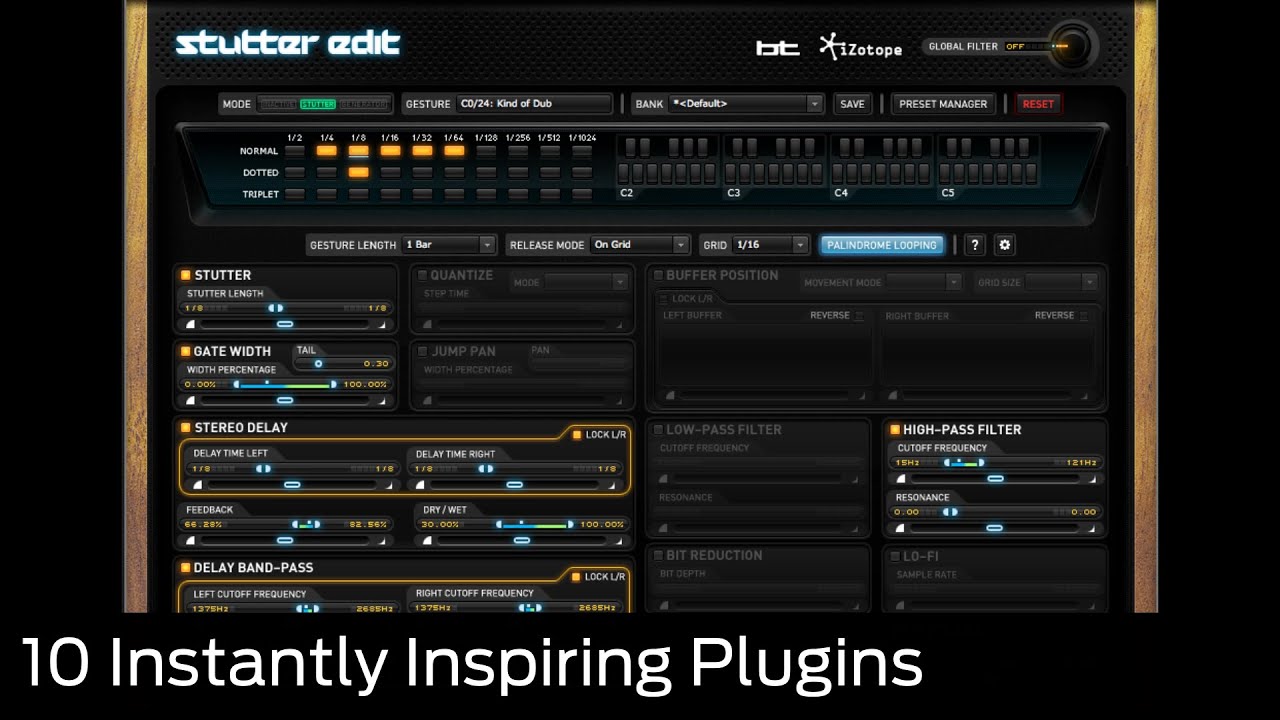Click the High-Pass Cutoff Frequency range slider
The image size is (1280, 720).
[x=995, y=463]
